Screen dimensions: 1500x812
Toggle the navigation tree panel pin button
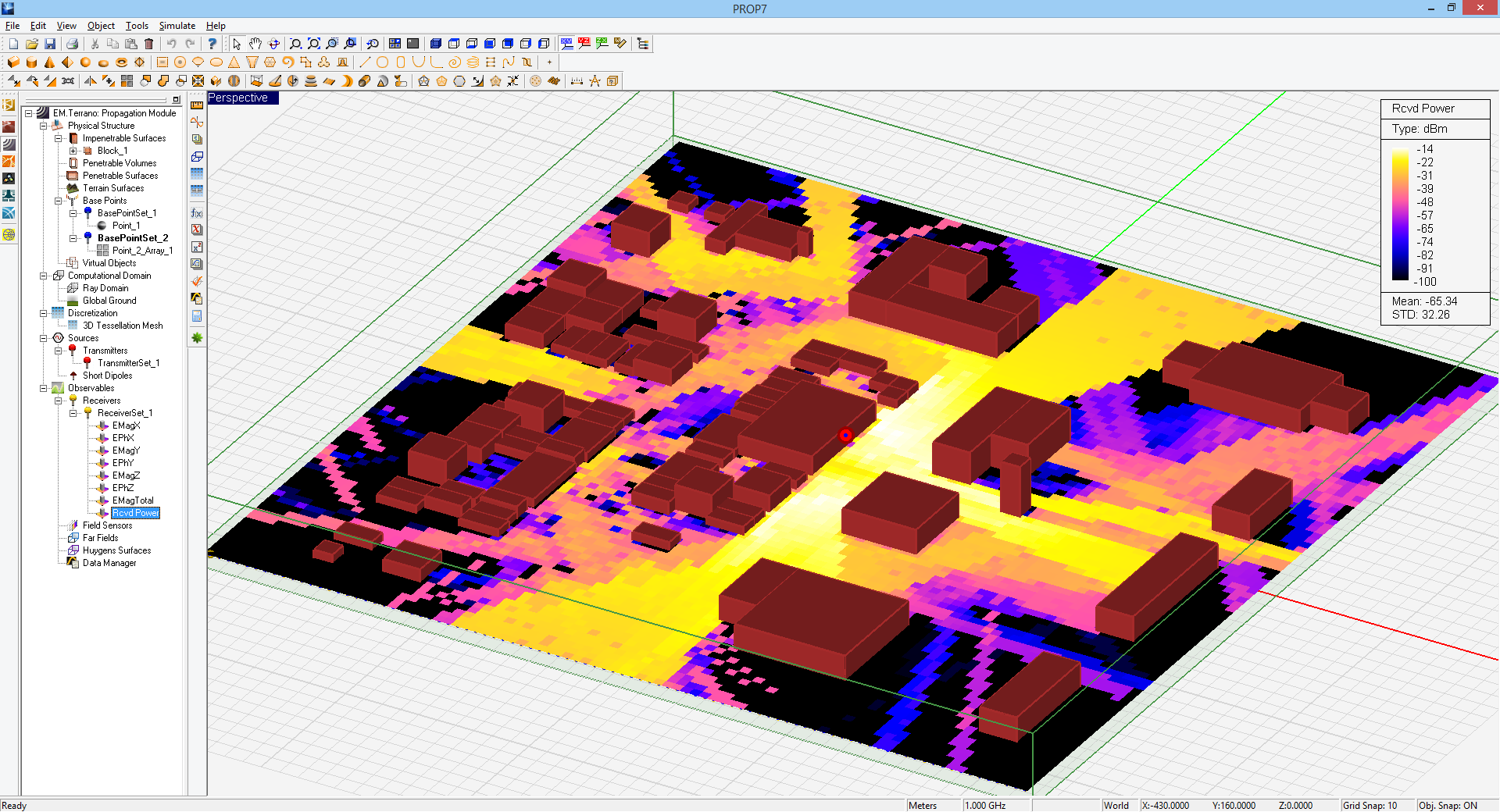click(x=177, y=100)
